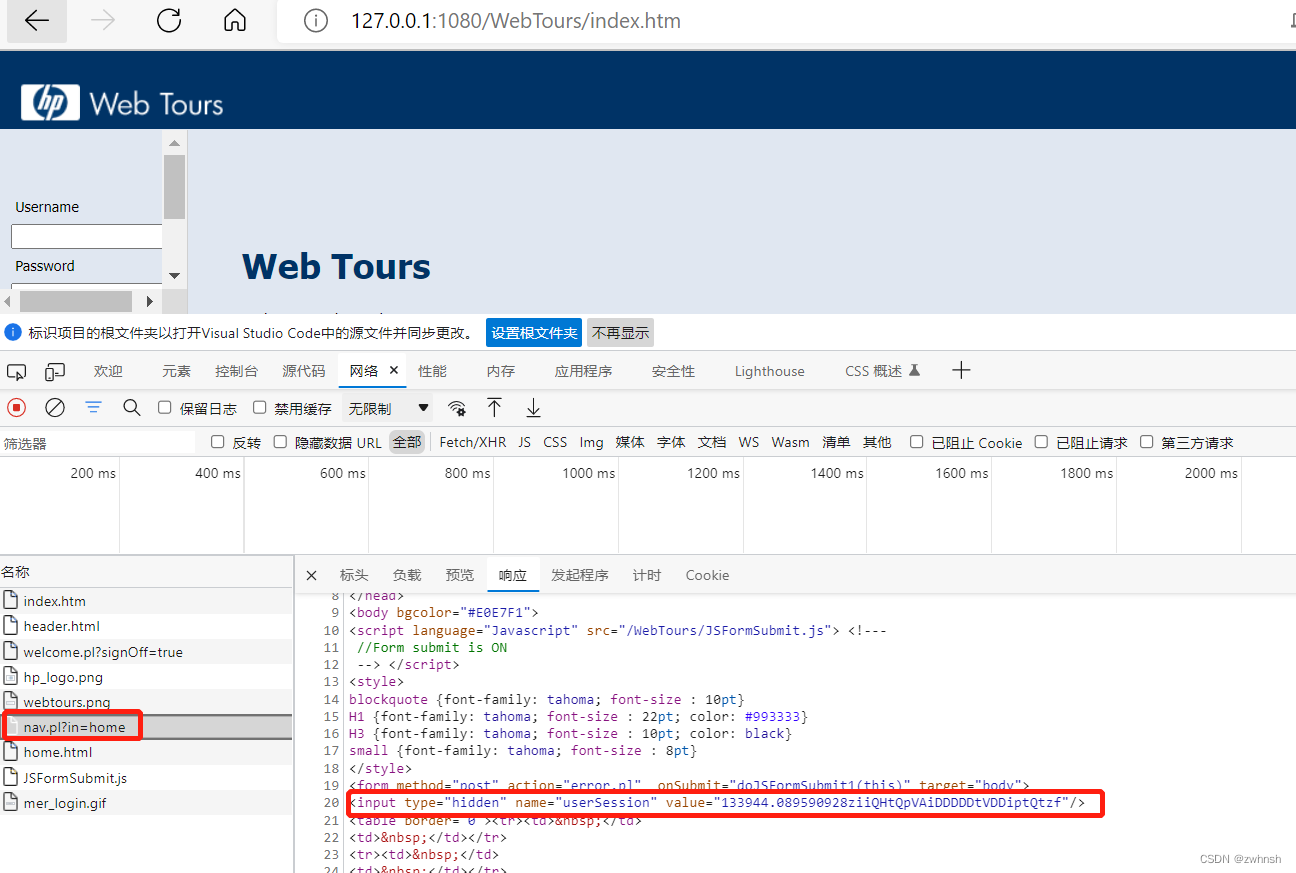This screenshot has height=873, width=1296.
Task: Close the request details pane with X
Action: [x=311, y=575]
